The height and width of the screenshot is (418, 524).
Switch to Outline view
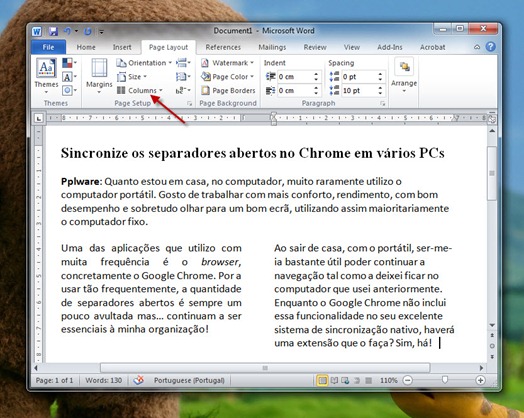(x=357, y=380)
